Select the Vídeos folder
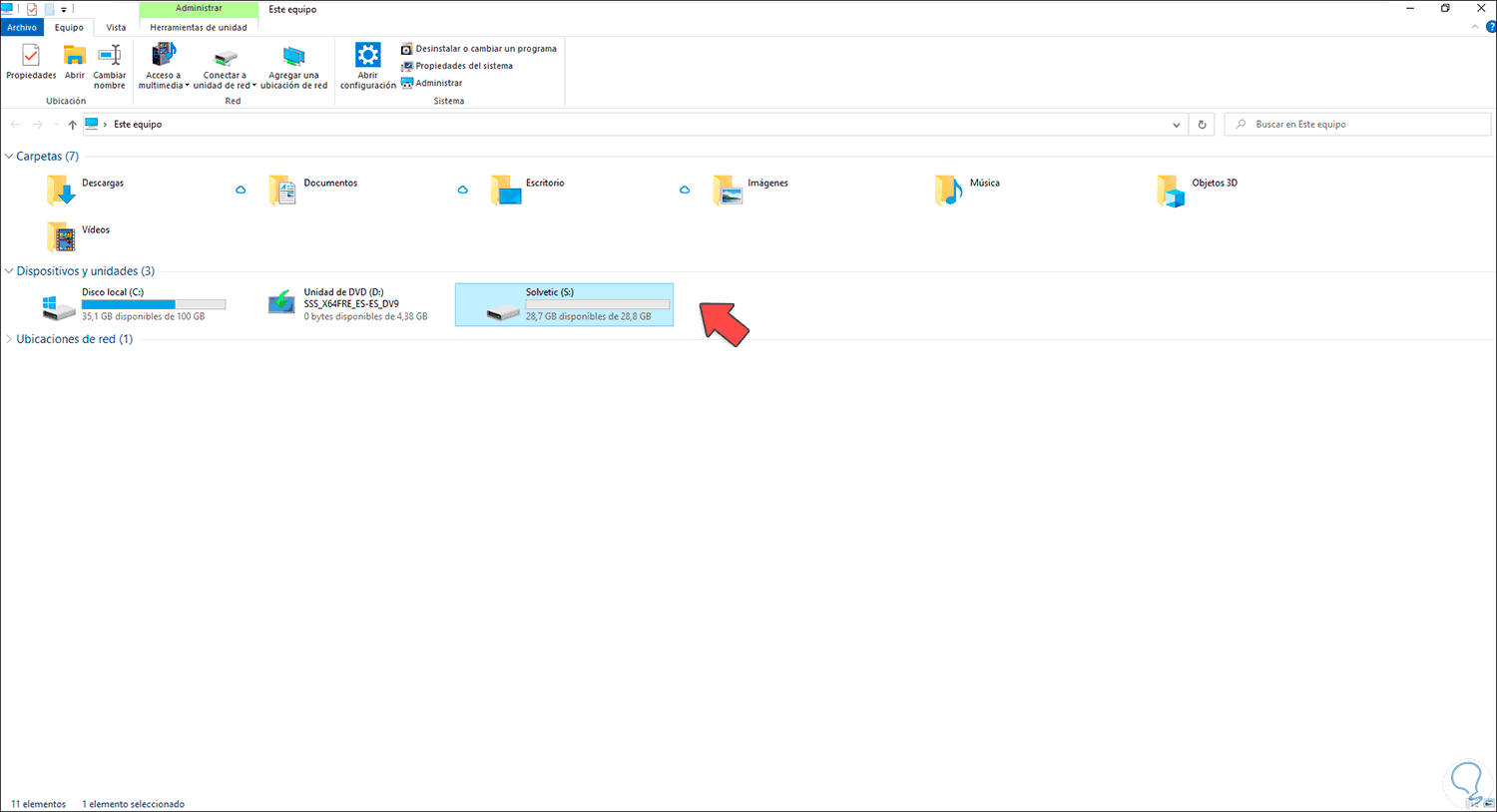Screen dimensions: 1497x812 pyautogui.click(x=78, y=236)
